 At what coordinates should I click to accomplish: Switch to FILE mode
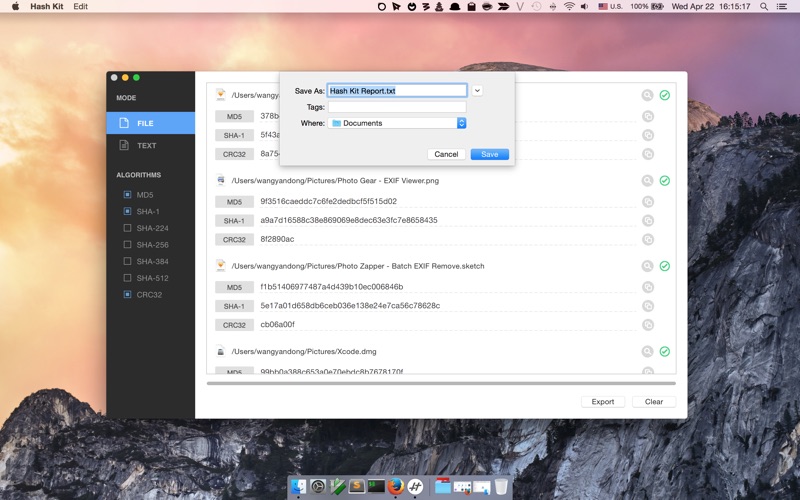pos(151,123)
